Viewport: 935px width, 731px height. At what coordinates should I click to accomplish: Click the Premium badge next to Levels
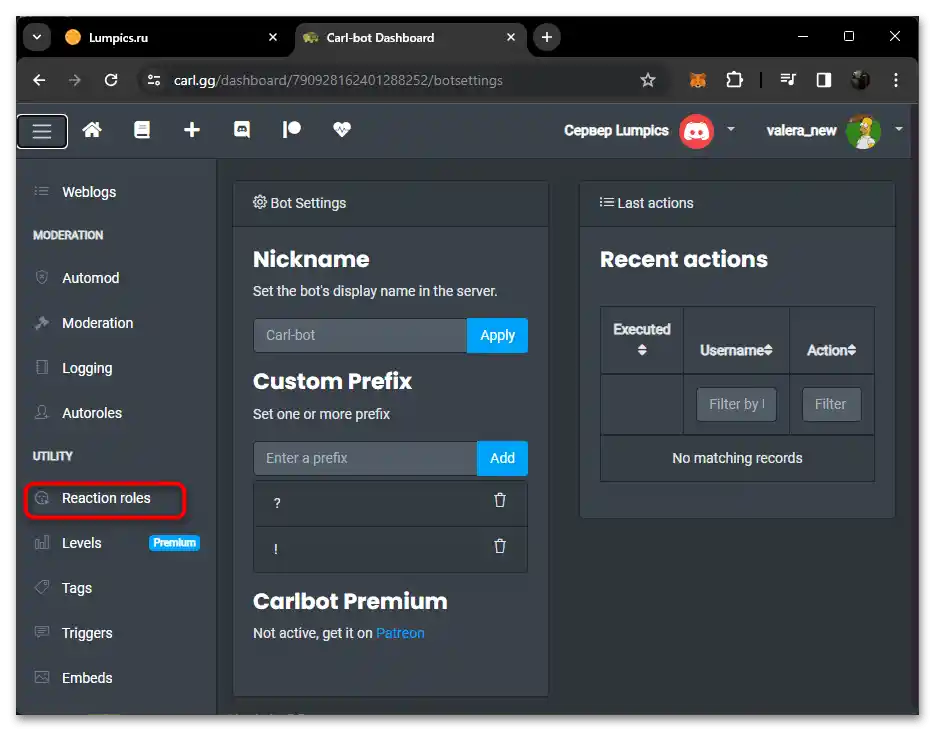pyautogui.click(x=174, y=543)
